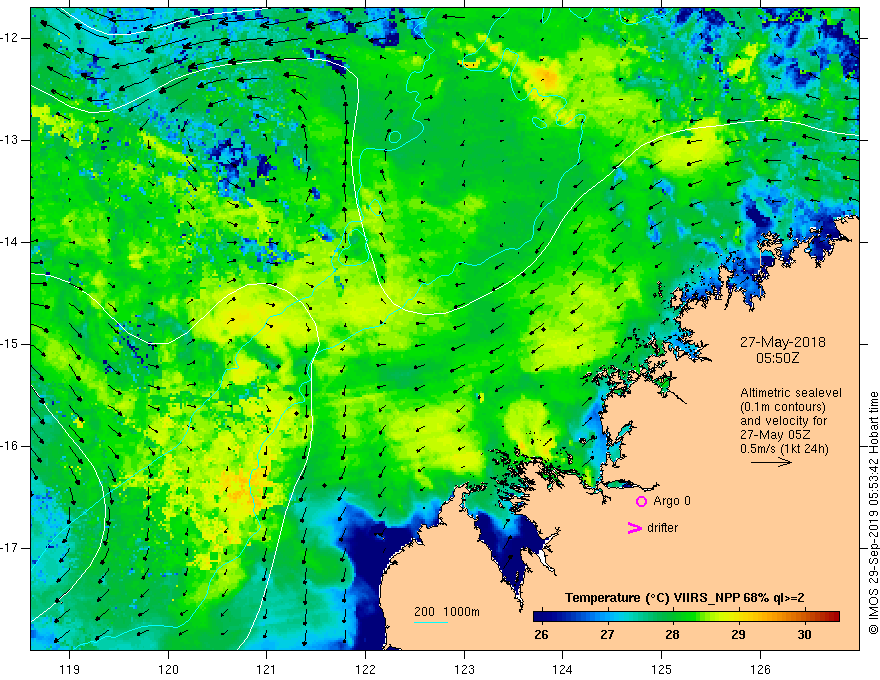Click latitude axis label -12
Image resolution: width=880 pixels, height=680 pixels.
(10, 38)
